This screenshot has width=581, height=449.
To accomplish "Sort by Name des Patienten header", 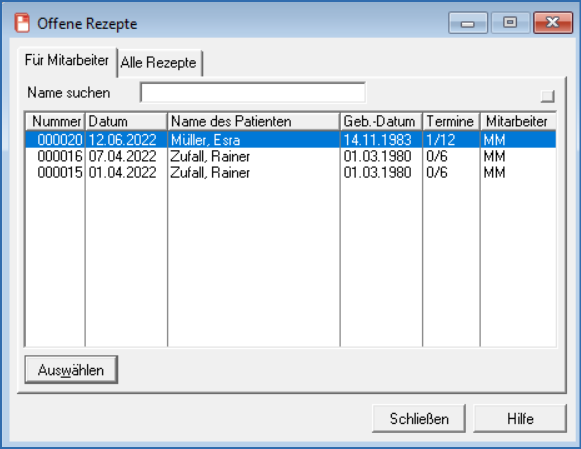I will pos(254,122).
